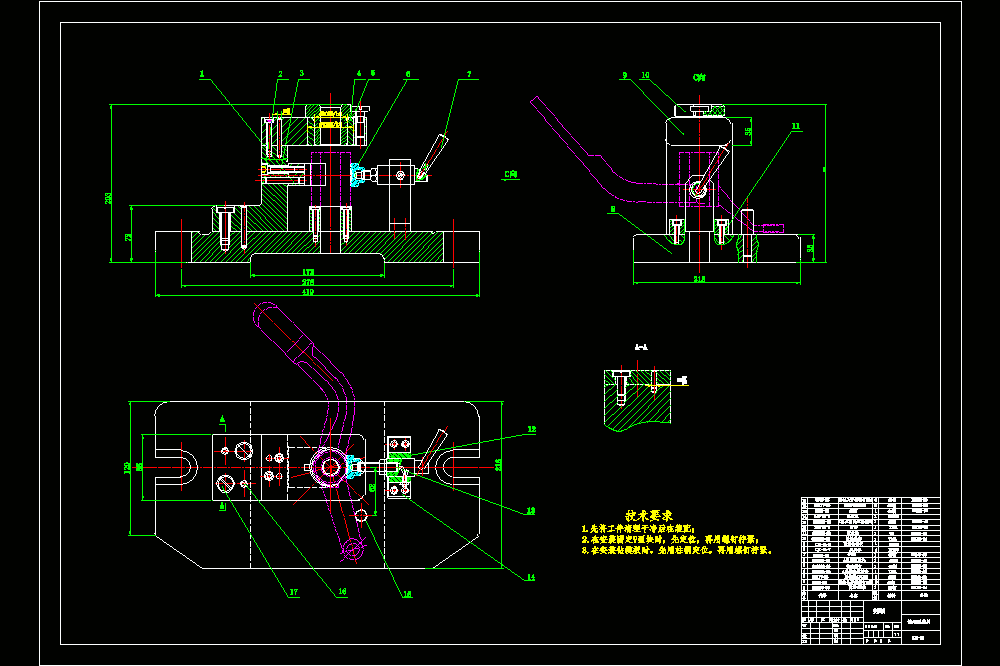Click part callout number 1

pyautogui.click(x=202, y=74)
